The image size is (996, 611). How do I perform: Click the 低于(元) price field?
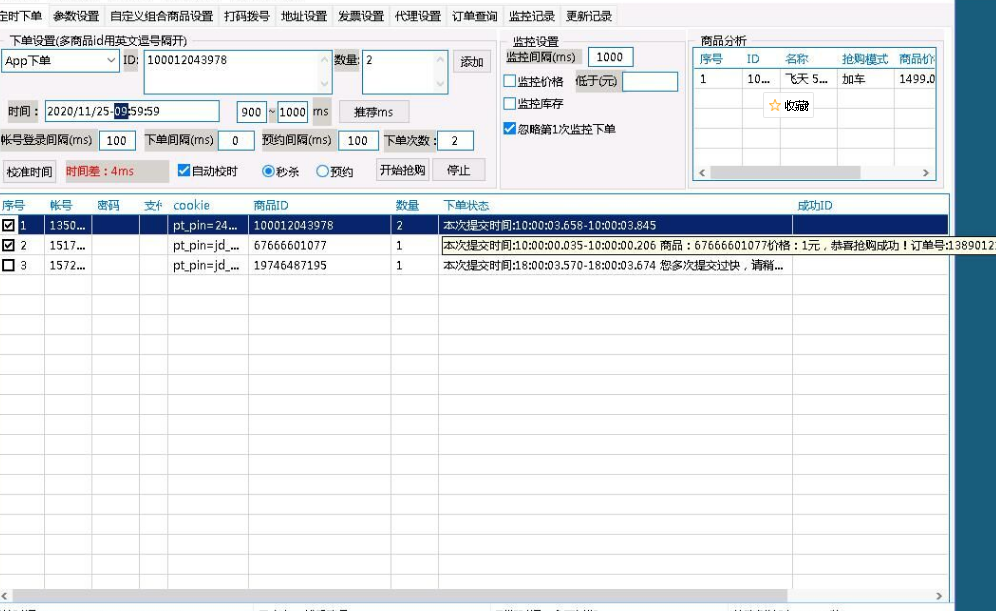(x=650, y=81)
